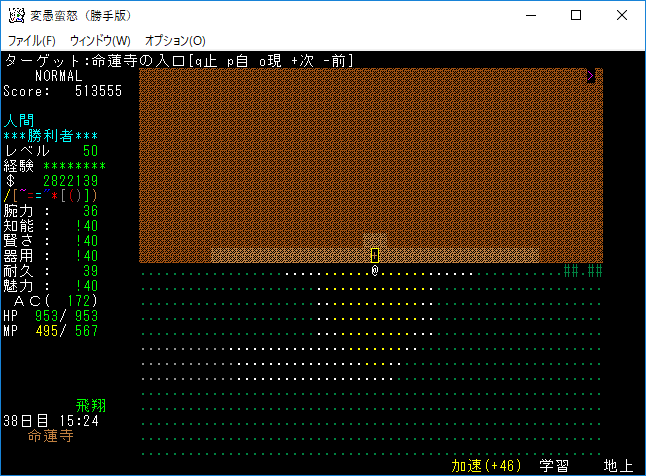Click the HP 953/953 readout
This screenshot has width=646, height=476.
(x=50, y=316)
